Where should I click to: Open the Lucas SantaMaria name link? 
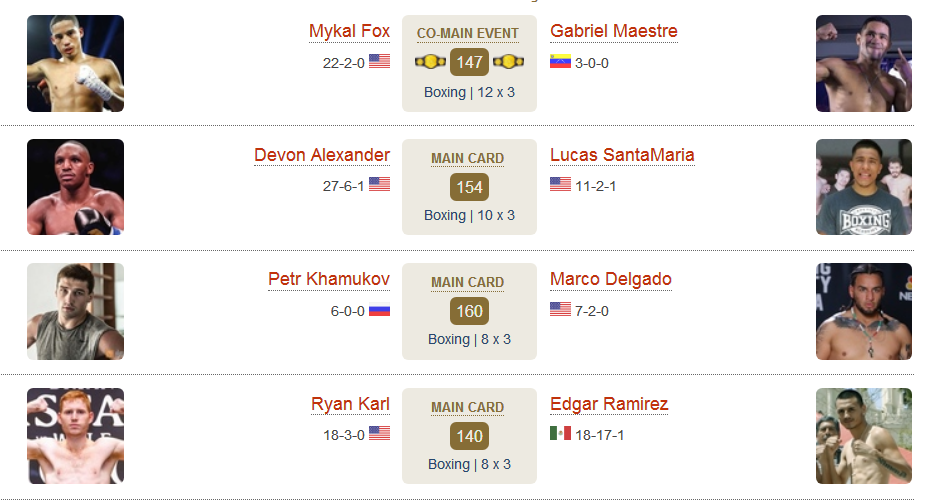622,155
